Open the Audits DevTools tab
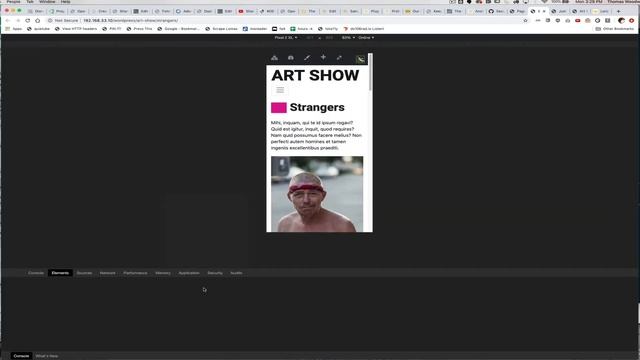Viewport: 640px width, 360px height. 236,273
